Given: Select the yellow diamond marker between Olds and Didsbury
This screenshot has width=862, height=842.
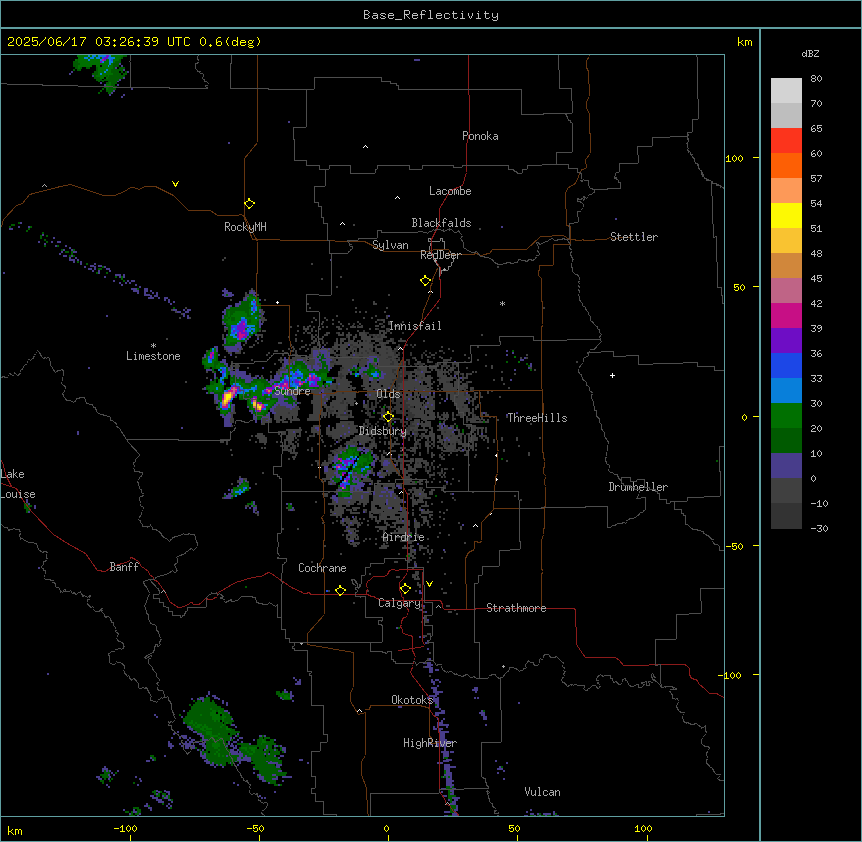Looking at the screenshot, I should (x=388, y=417).
